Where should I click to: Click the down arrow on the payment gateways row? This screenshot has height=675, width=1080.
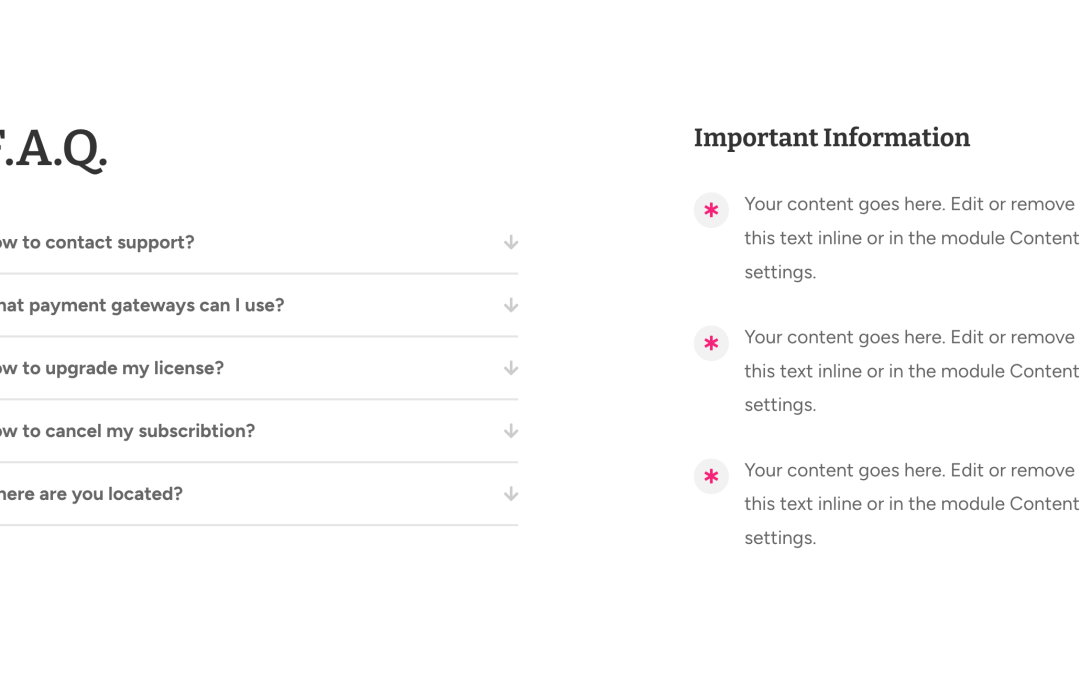(510, 305)
